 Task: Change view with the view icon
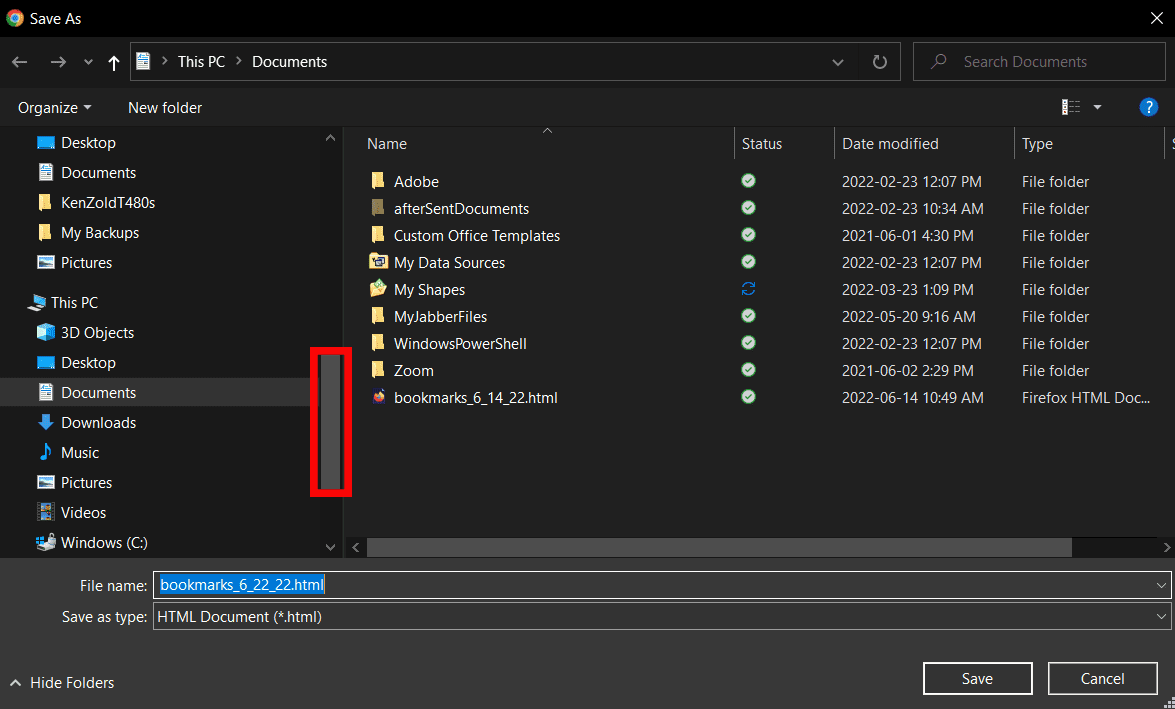point(1071,107)
